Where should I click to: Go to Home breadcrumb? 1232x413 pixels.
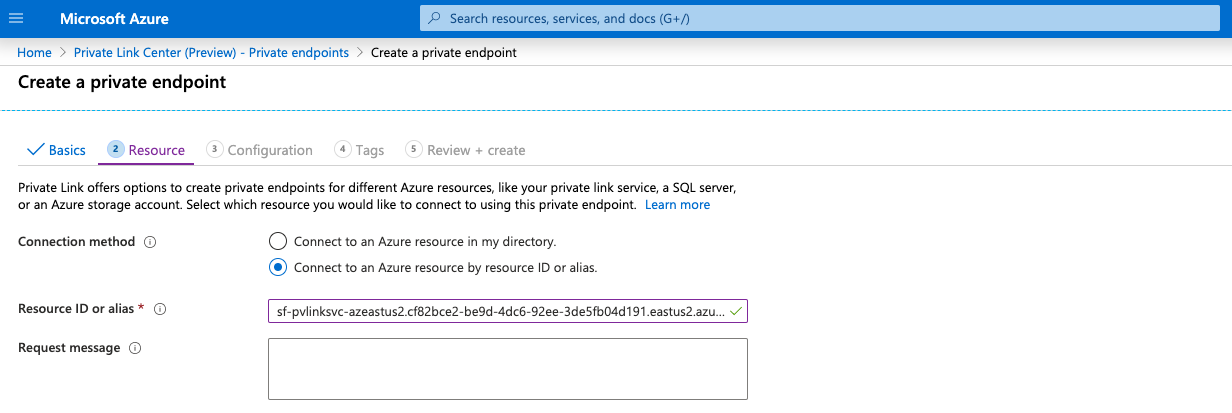tap(34, 52)
